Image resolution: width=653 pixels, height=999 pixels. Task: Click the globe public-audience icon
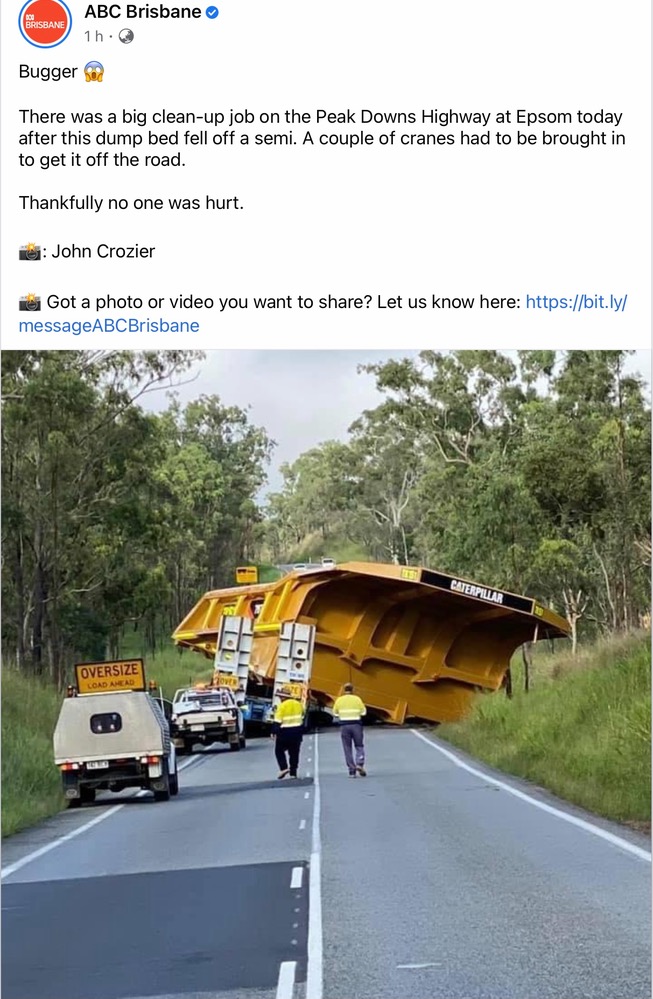(126, 36)
